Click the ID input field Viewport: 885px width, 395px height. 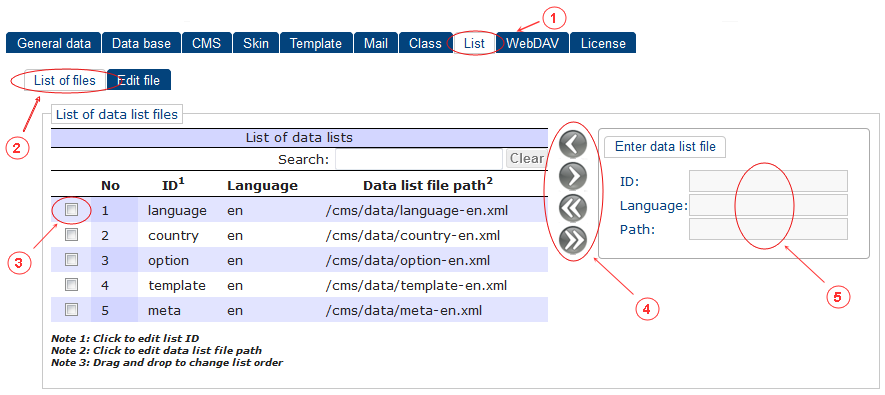pyautogui.click(x=768, y=181)
